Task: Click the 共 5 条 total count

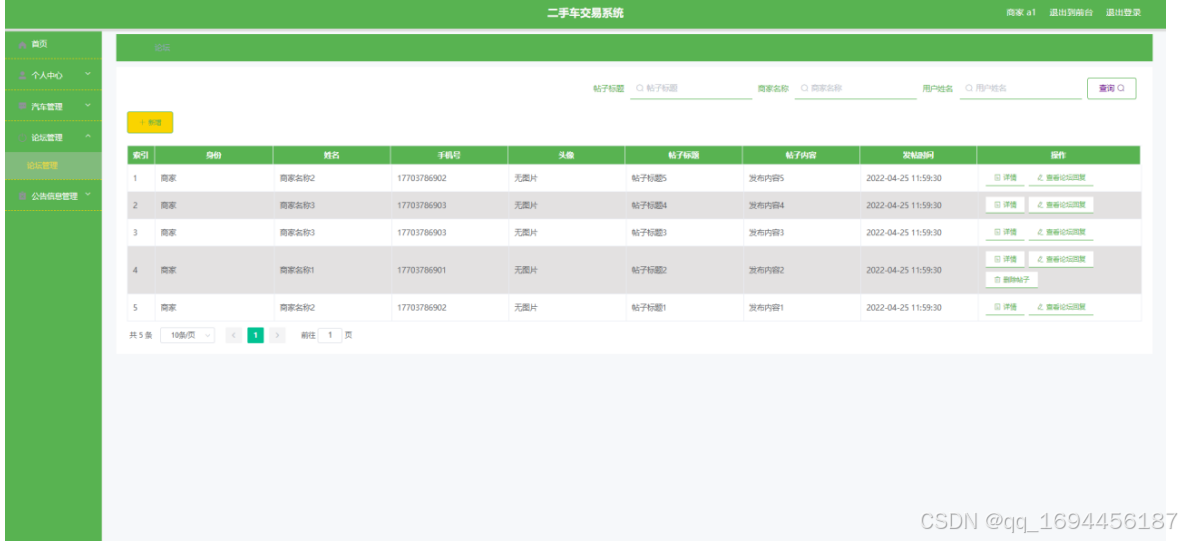Action: 140,335
